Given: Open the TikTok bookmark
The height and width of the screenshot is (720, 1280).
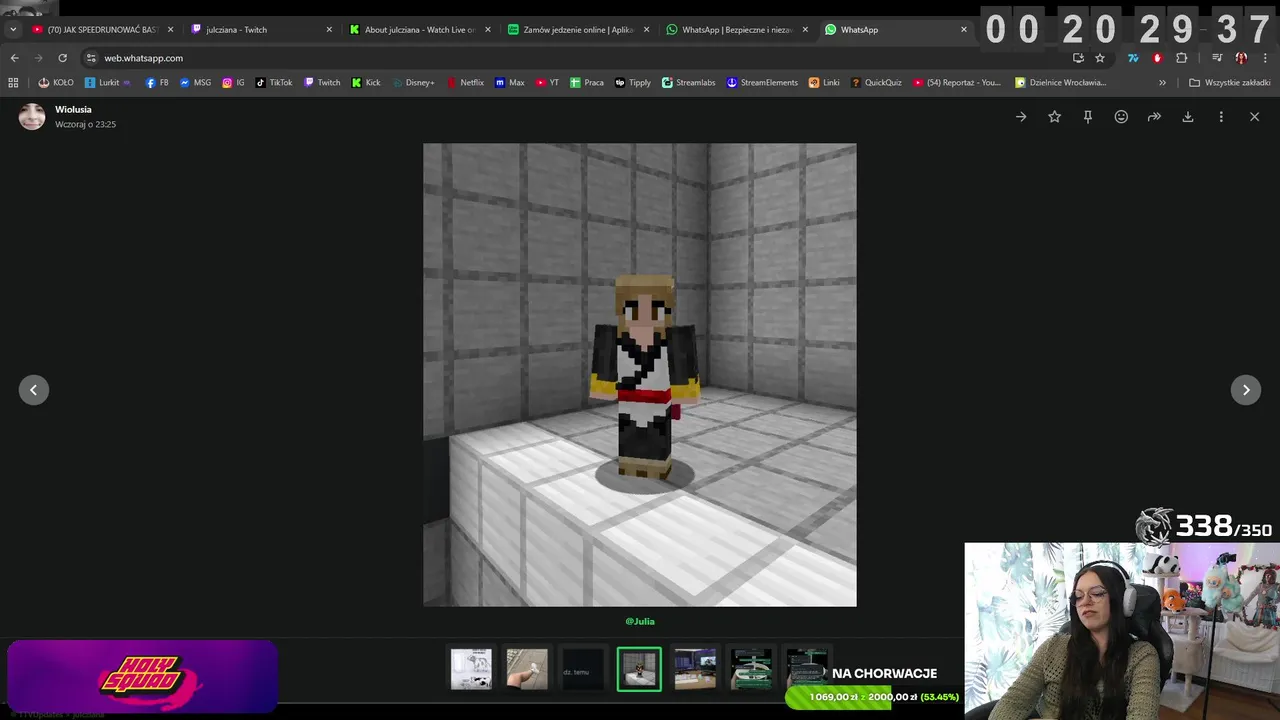Looking at the screenshot, I should click(x=274, y=83).
